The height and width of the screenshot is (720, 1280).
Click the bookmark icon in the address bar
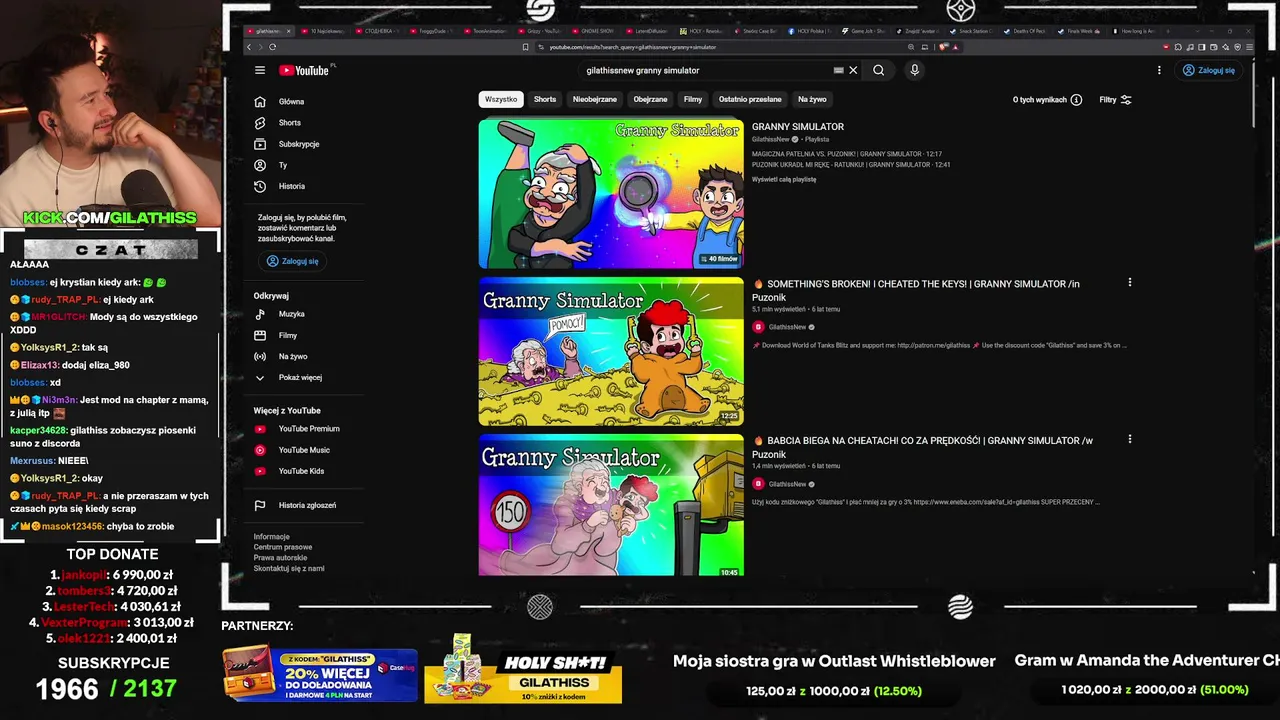pyautogui.click(x=525, y=47)
